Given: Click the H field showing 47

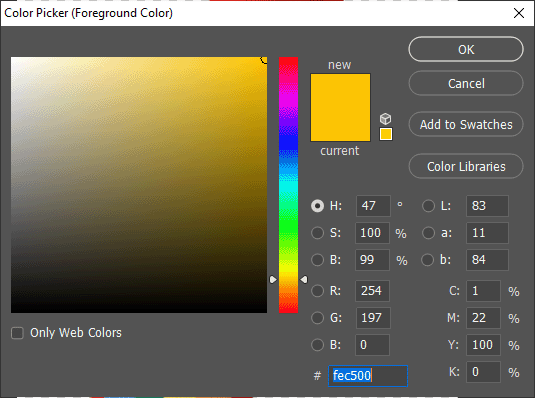Looking at the screenshot, I should [x=373, y=206].
